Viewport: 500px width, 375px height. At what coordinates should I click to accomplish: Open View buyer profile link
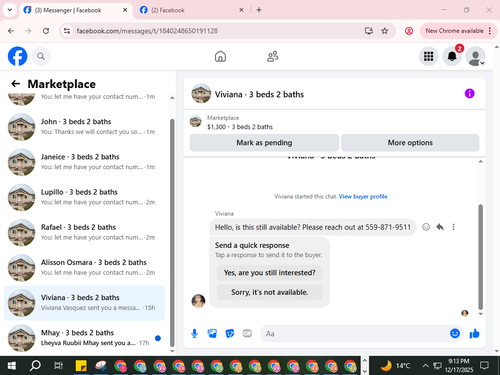coord(363,197)
